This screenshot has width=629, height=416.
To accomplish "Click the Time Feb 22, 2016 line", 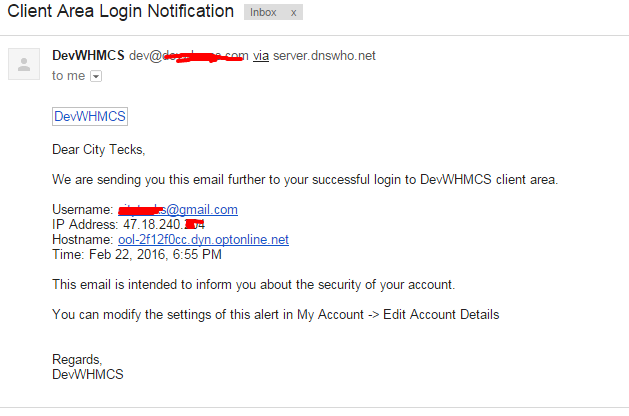I will 137,254.
